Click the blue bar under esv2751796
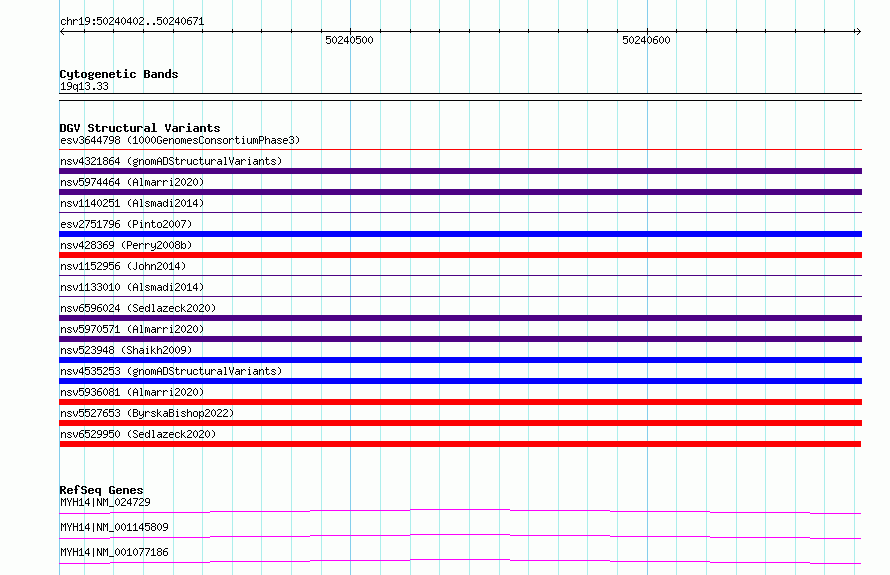The image size is (890, 575). click(460, 234)
